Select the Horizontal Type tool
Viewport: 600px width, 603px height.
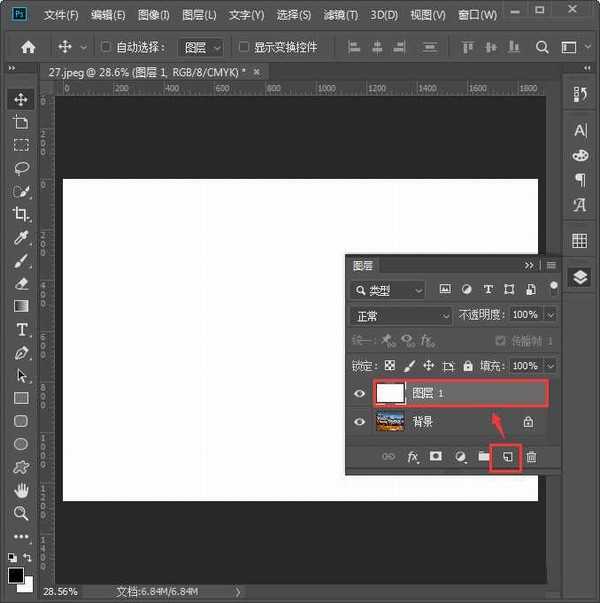click(x=21, y=330)
